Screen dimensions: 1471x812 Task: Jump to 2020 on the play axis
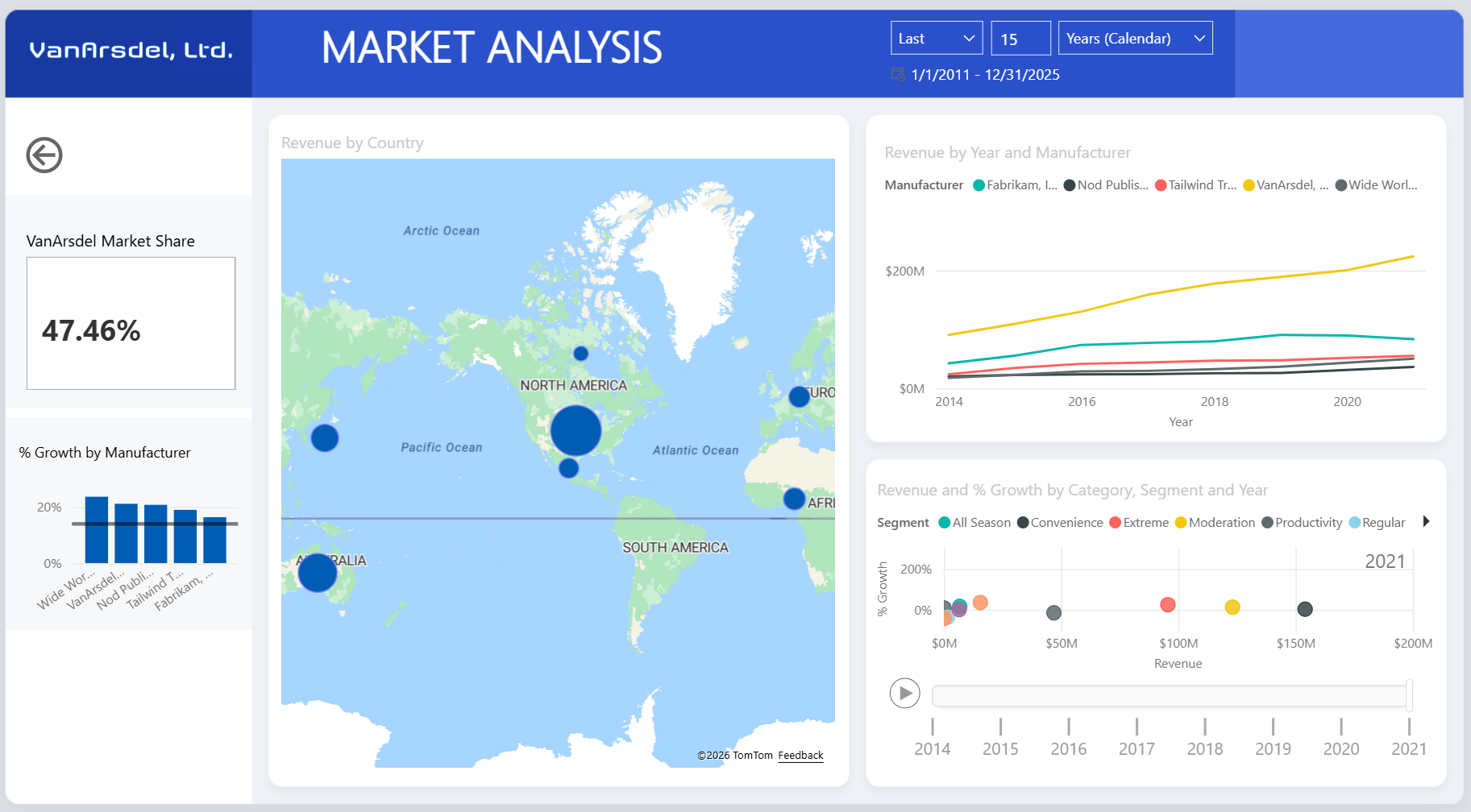(x=1341, y=748)
